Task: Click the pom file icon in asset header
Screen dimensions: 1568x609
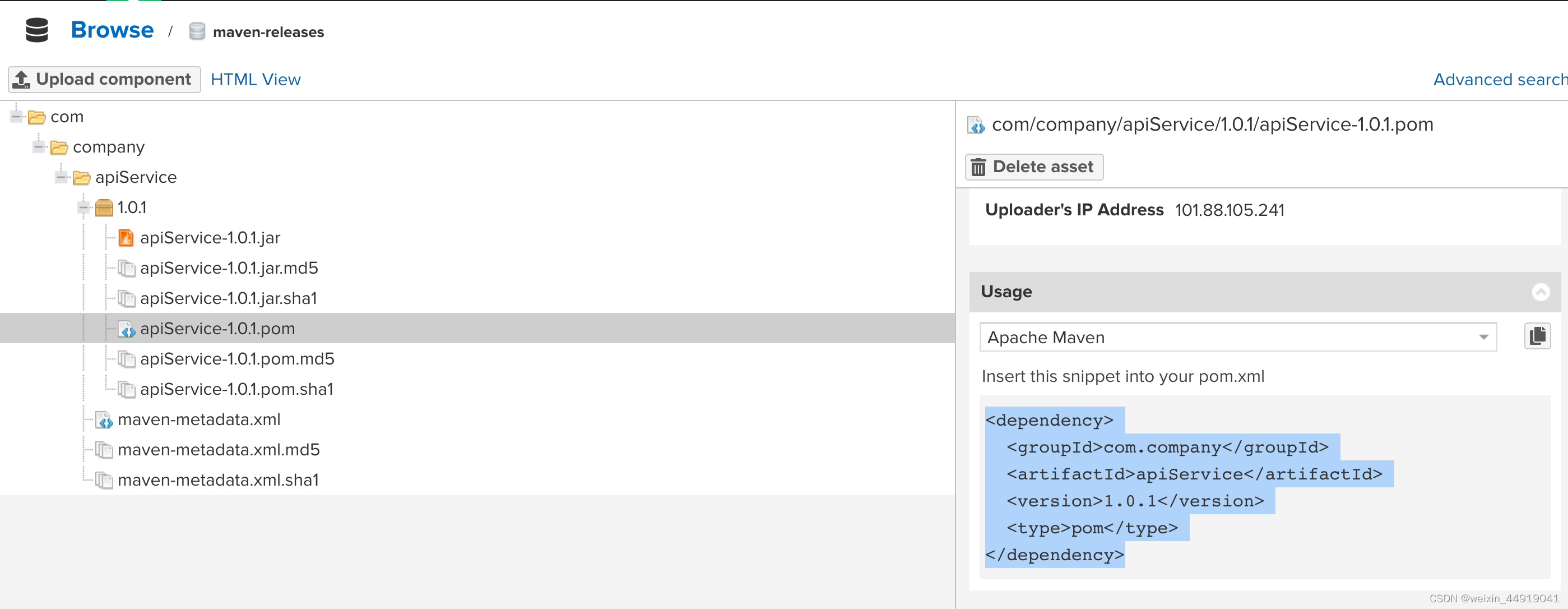Action: tap(976, 126)
